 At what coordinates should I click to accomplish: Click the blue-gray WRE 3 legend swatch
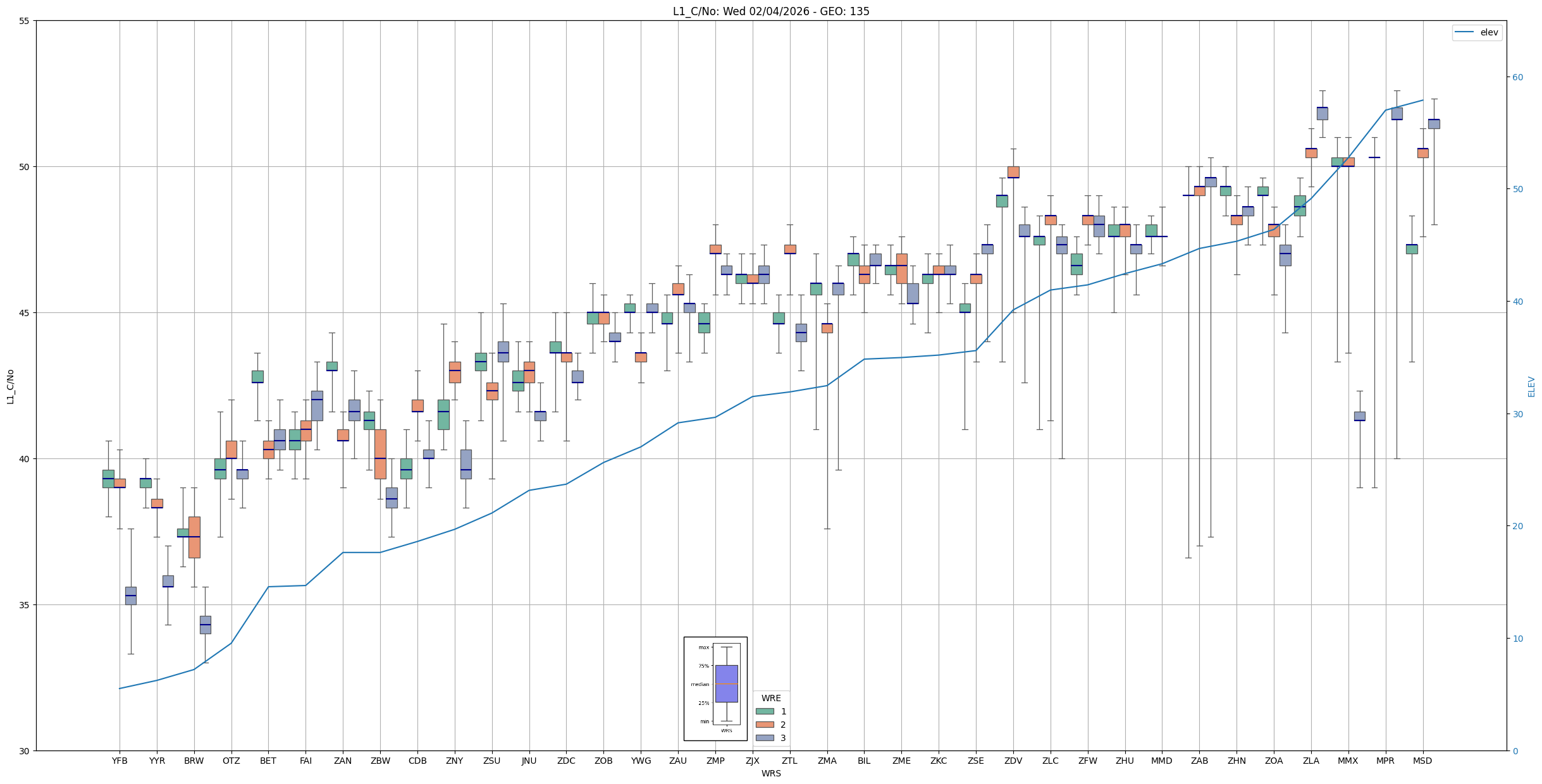pyautogui.click(x=764, y=738)
